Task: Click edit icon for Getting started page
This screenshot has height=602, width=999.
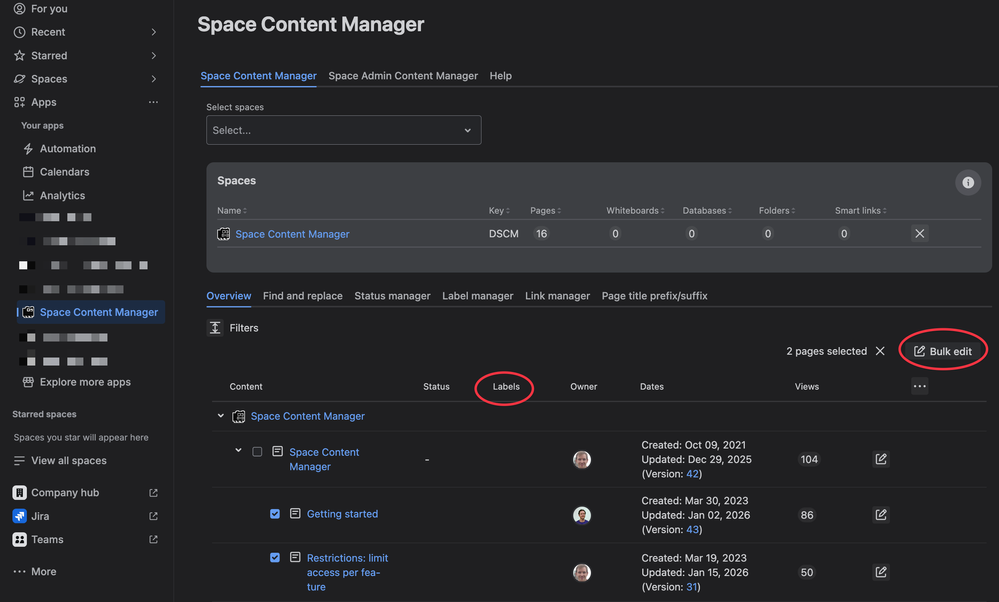Action: 880,515
